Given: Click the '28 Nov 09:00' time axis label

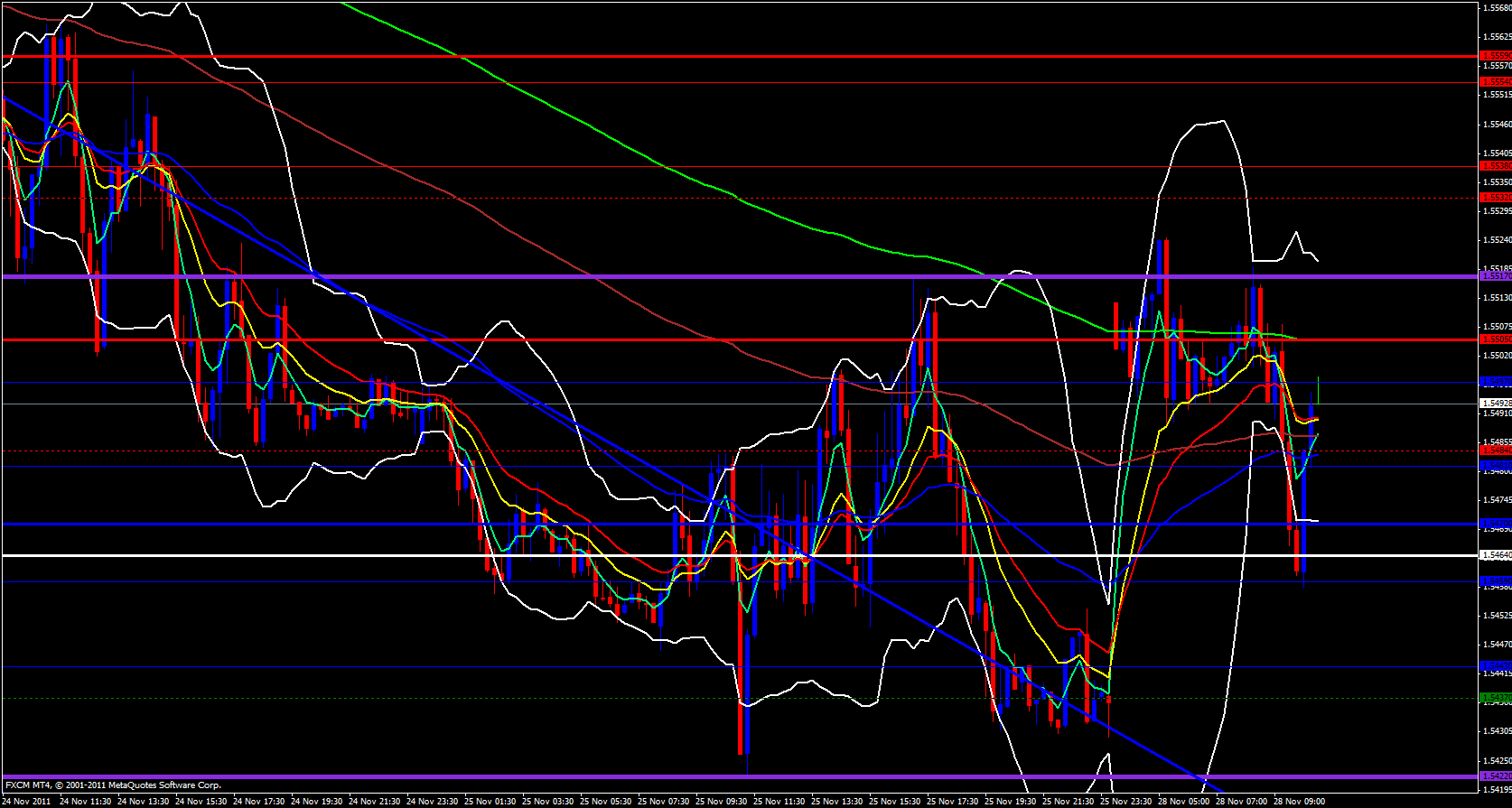Looking at the screenshot, I should click(x=1300, y=801).
